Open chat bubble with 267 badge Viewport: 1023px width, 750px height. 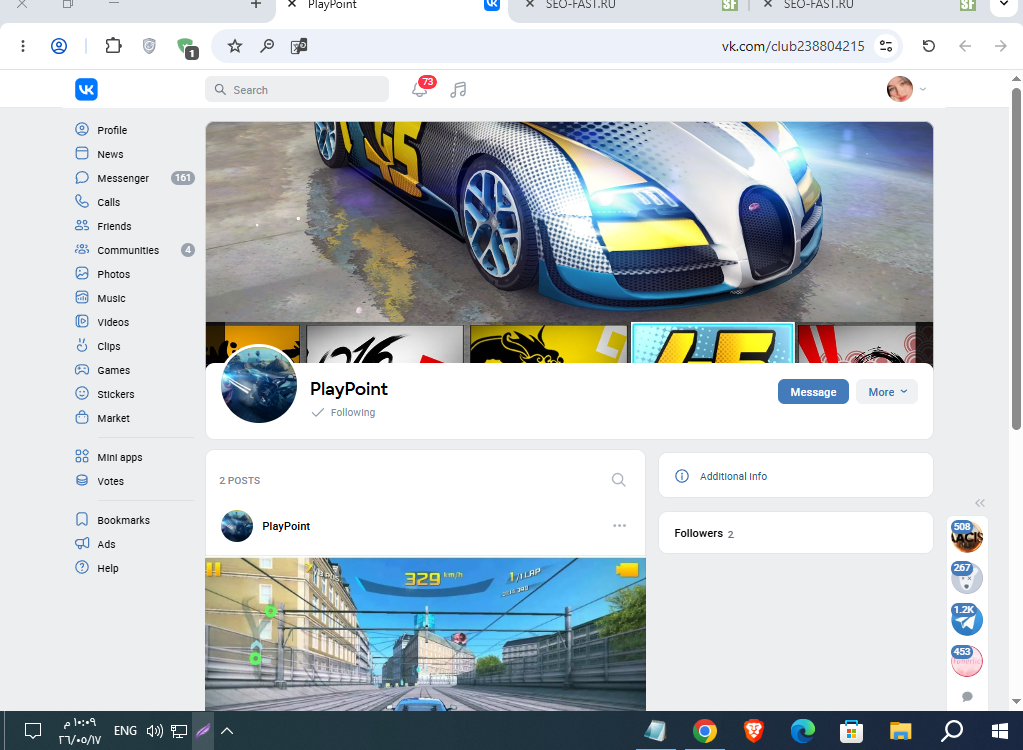[x=967, y=578]
